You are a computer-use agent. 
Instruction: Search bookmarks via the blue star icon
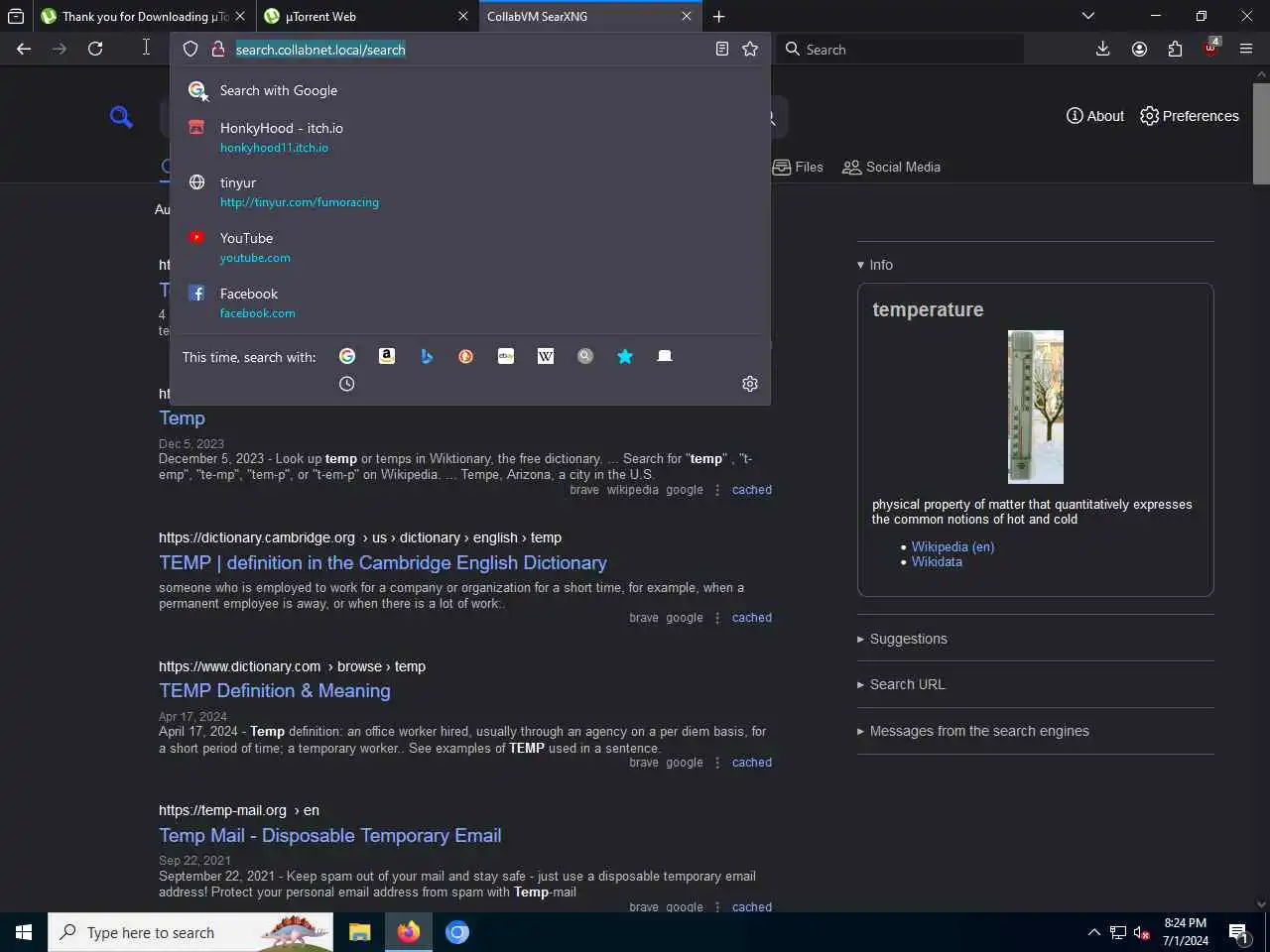625,356
